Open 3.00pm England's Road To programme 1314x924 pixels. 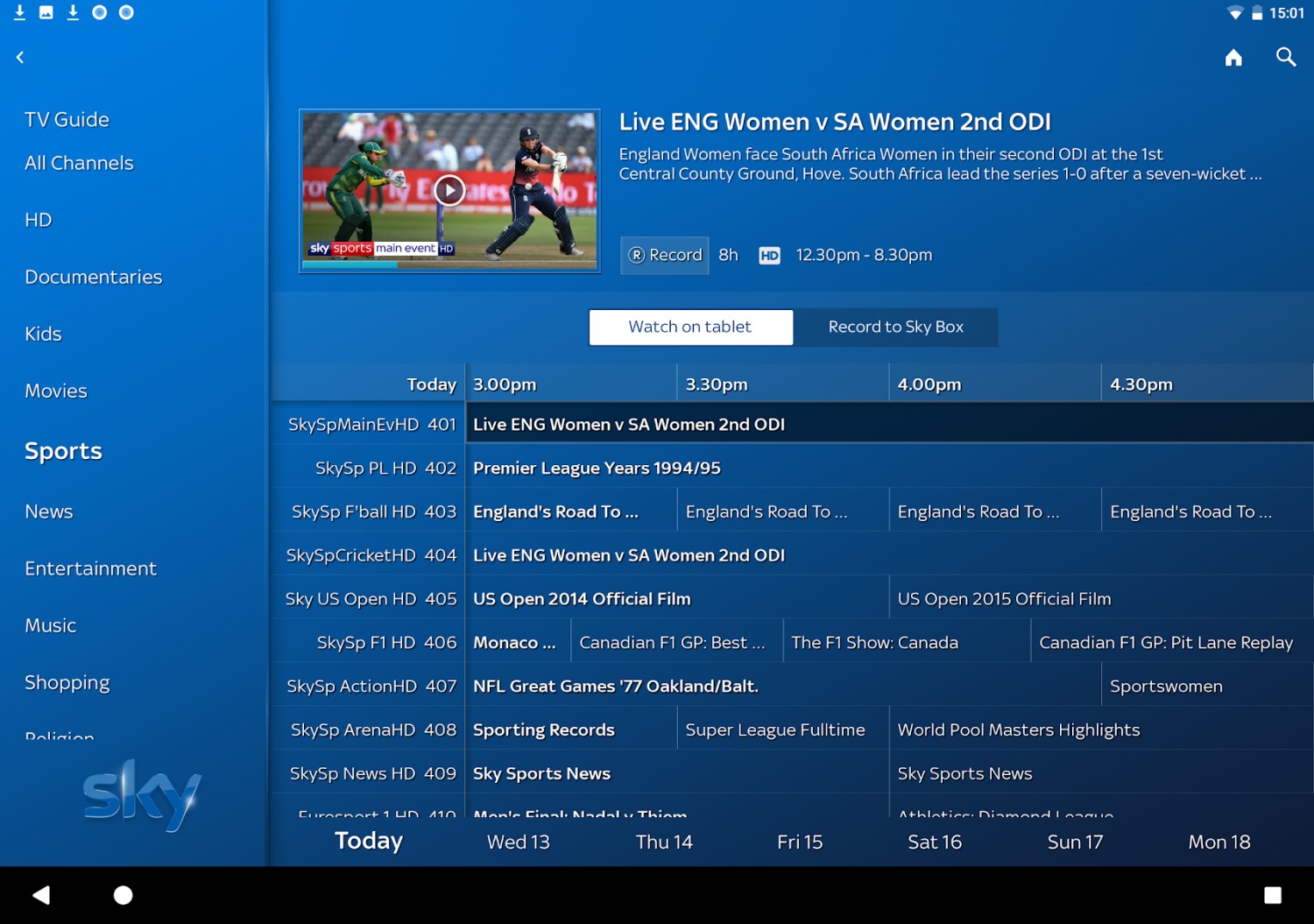pos(571,511)
